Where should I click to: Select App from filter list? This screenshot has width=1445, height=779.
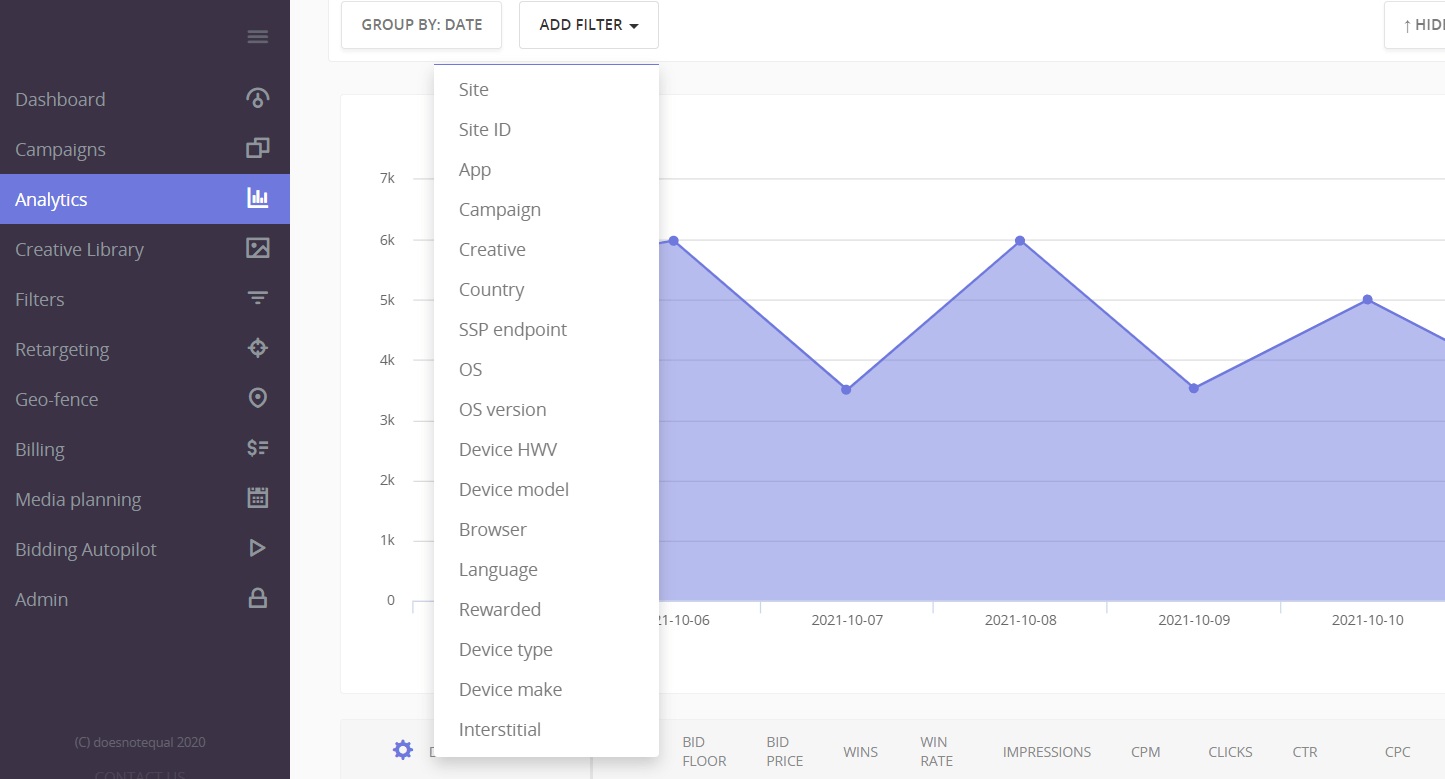click(546, 169)
